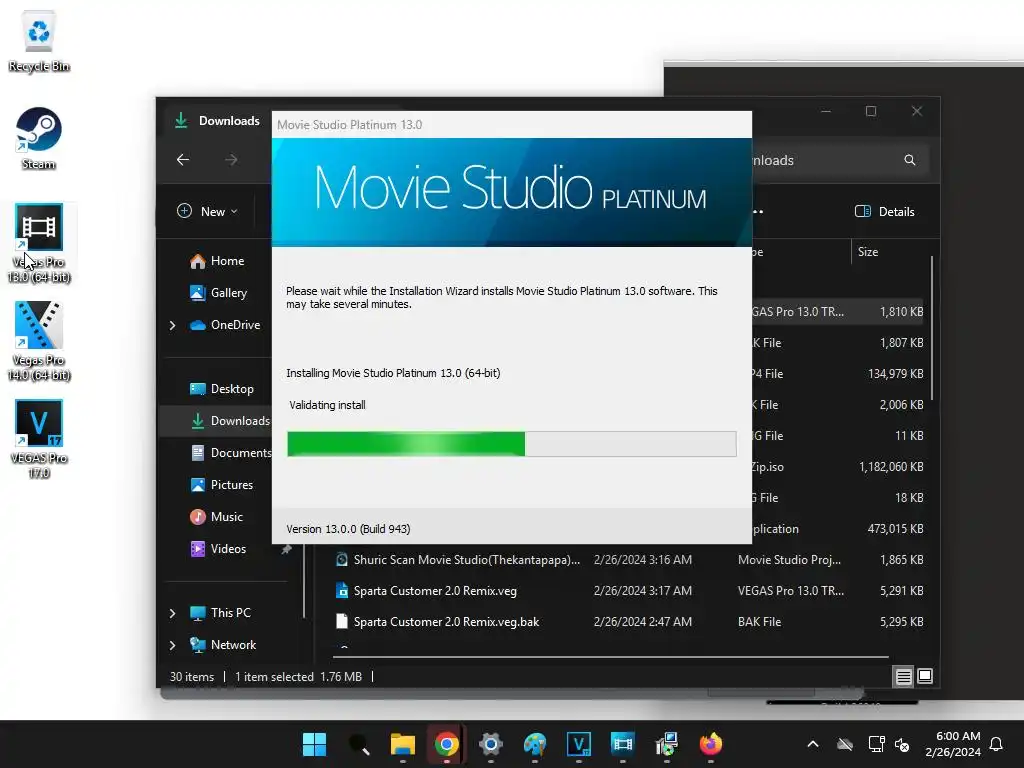
Task: Open the more options ellipsis in explorer toolbar
Action: tap(758, 212)
